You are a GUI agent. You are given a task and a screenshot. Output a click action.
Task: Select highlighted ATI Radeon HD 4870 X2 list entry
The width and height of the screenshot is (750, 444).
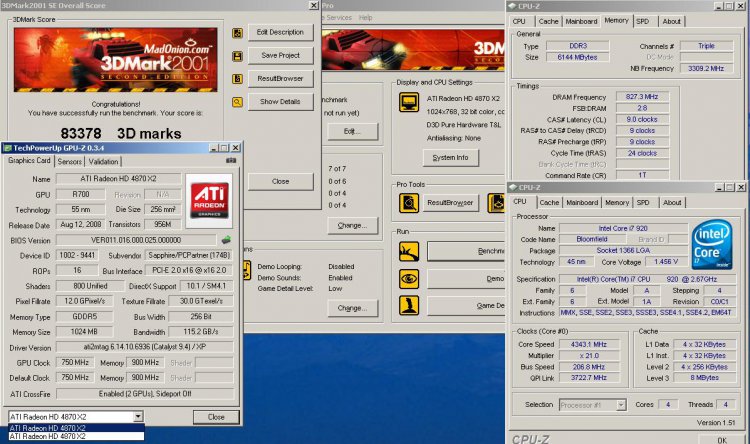(76, 428)
